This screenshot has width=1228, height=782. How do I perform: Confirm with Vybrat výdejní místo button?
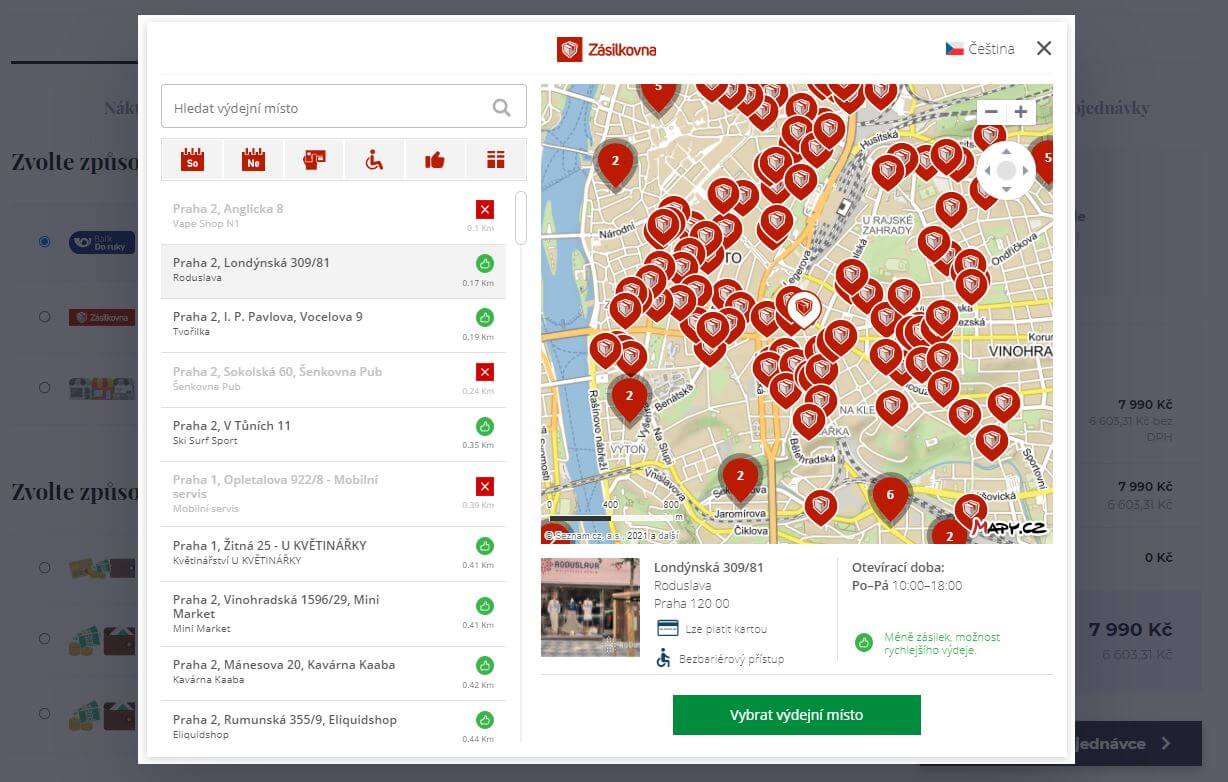coord(796,715)
